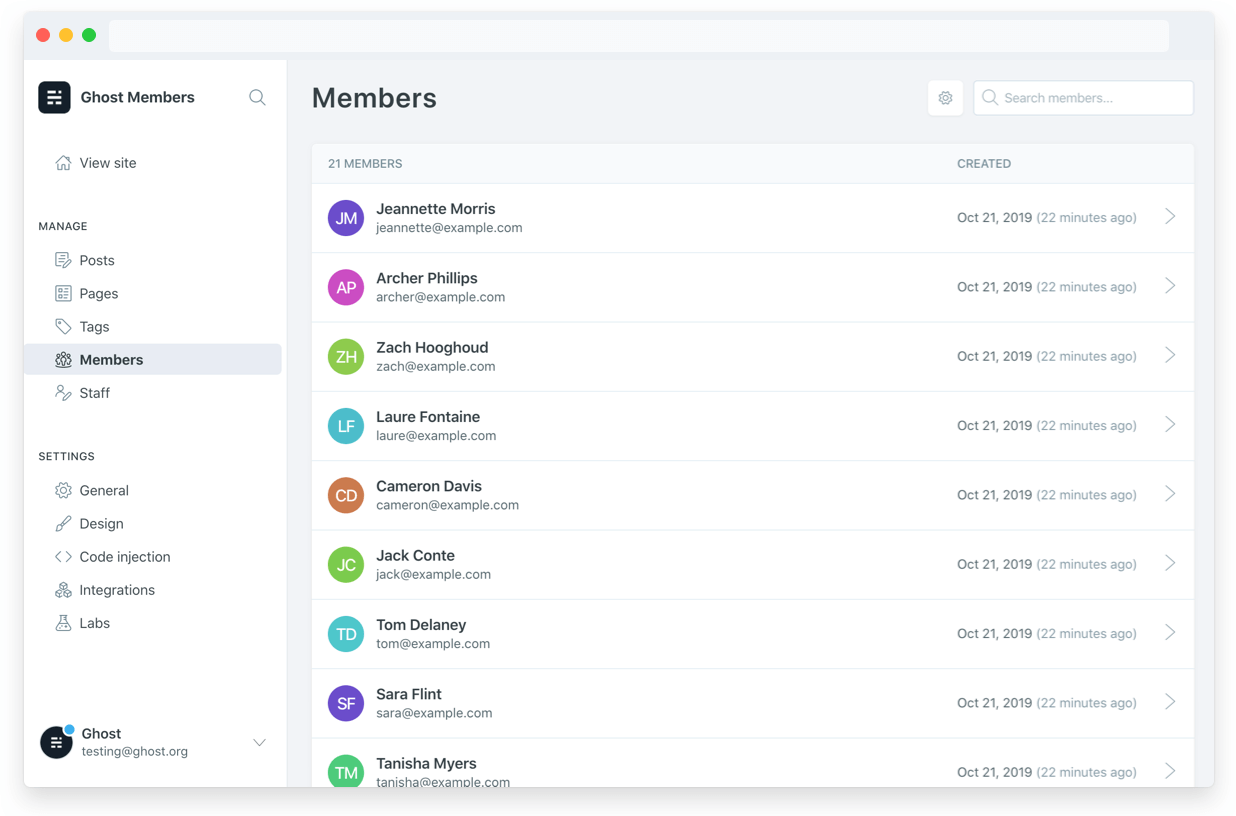Open Code injection settings

click(122, 556)
